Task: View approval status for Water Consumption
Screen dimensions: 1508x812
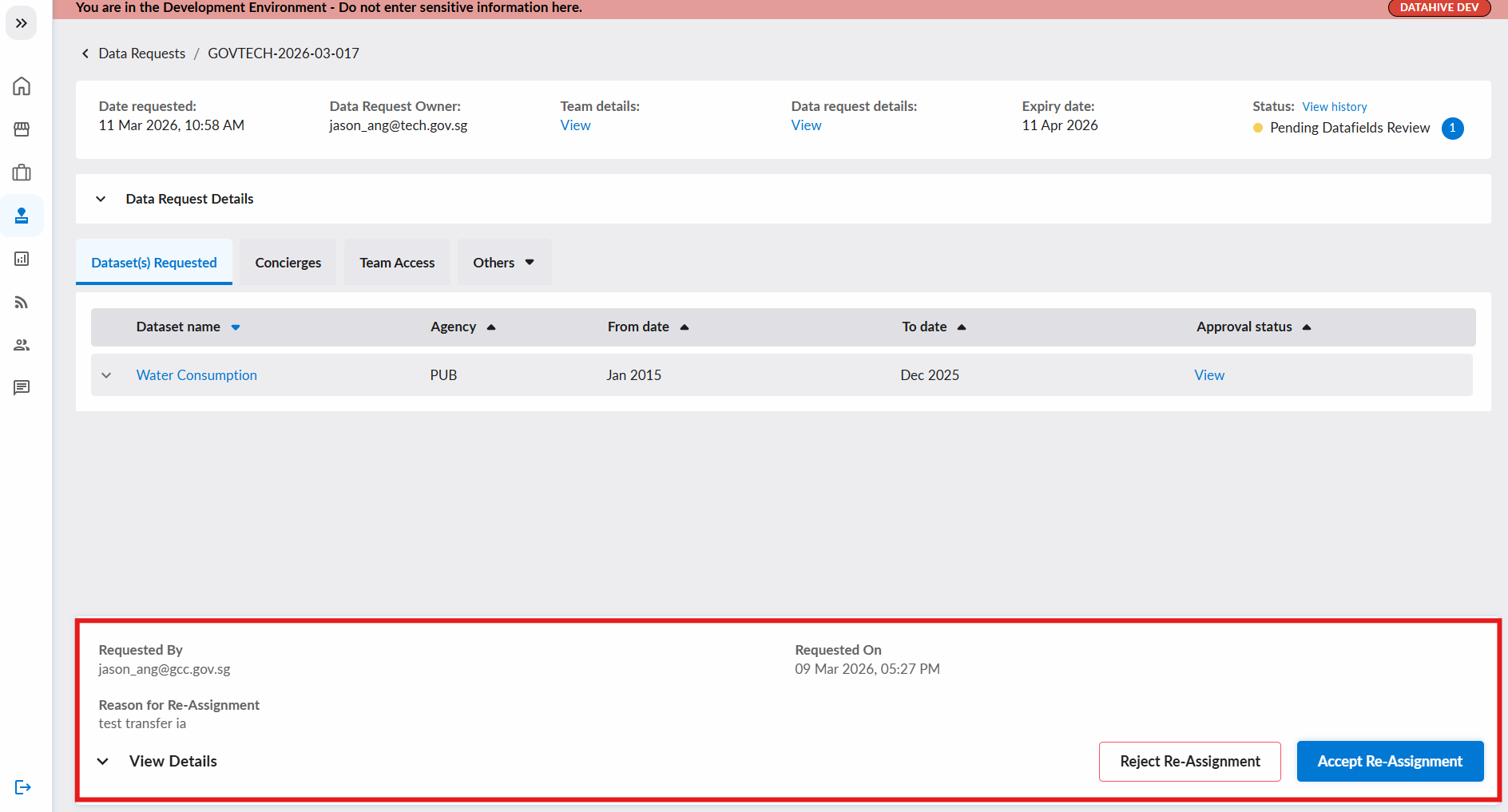Action: [1208, 375]
